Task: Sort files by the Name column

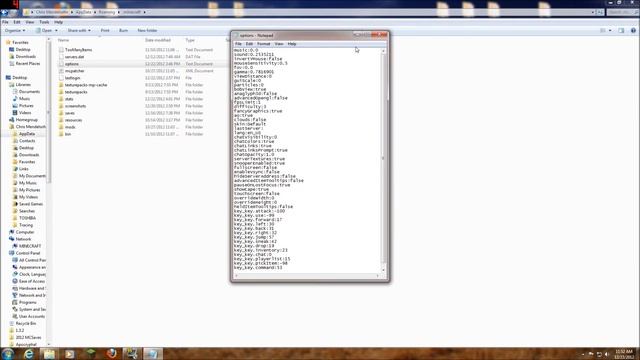Action: coord(63,40)
